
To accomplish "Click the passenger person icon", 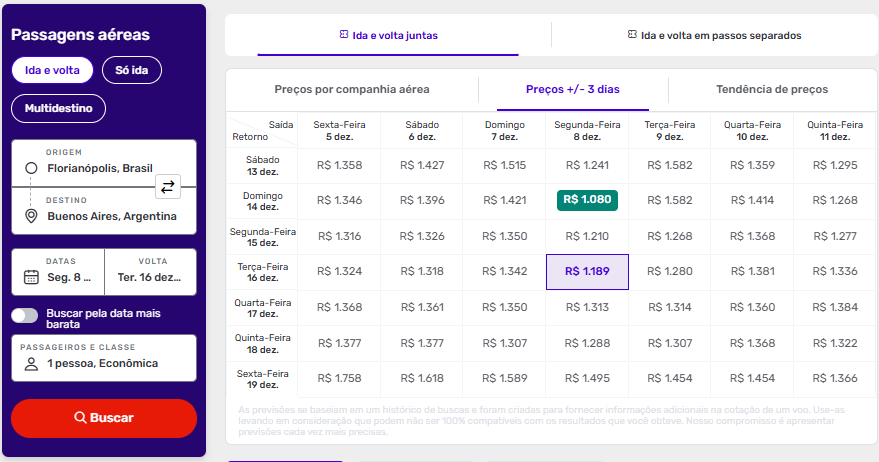I will (x=31, y=363).
